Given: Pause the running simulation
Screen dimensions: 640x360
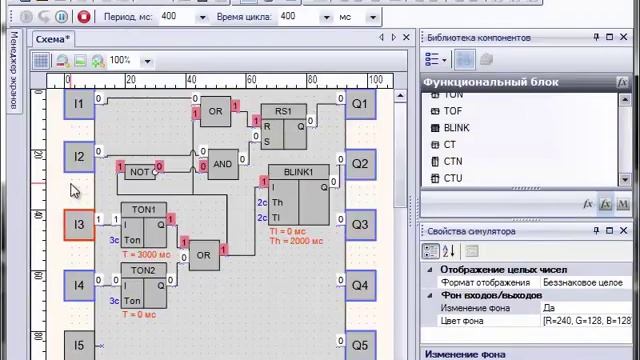Looking at the screenshot, I should [x=62, y=17].
